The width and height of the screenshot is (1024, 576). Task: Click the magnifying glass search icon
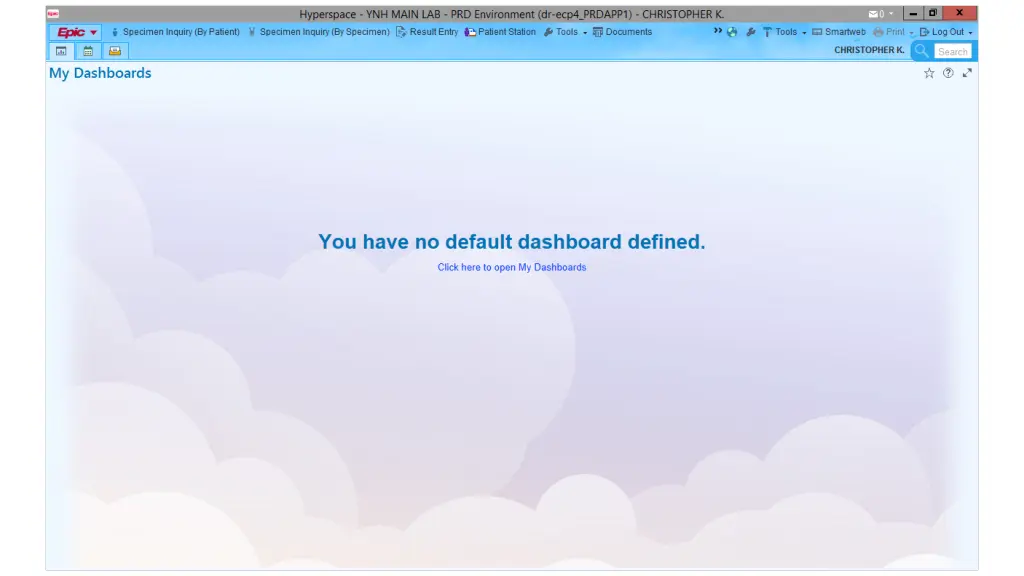[921, 51]
